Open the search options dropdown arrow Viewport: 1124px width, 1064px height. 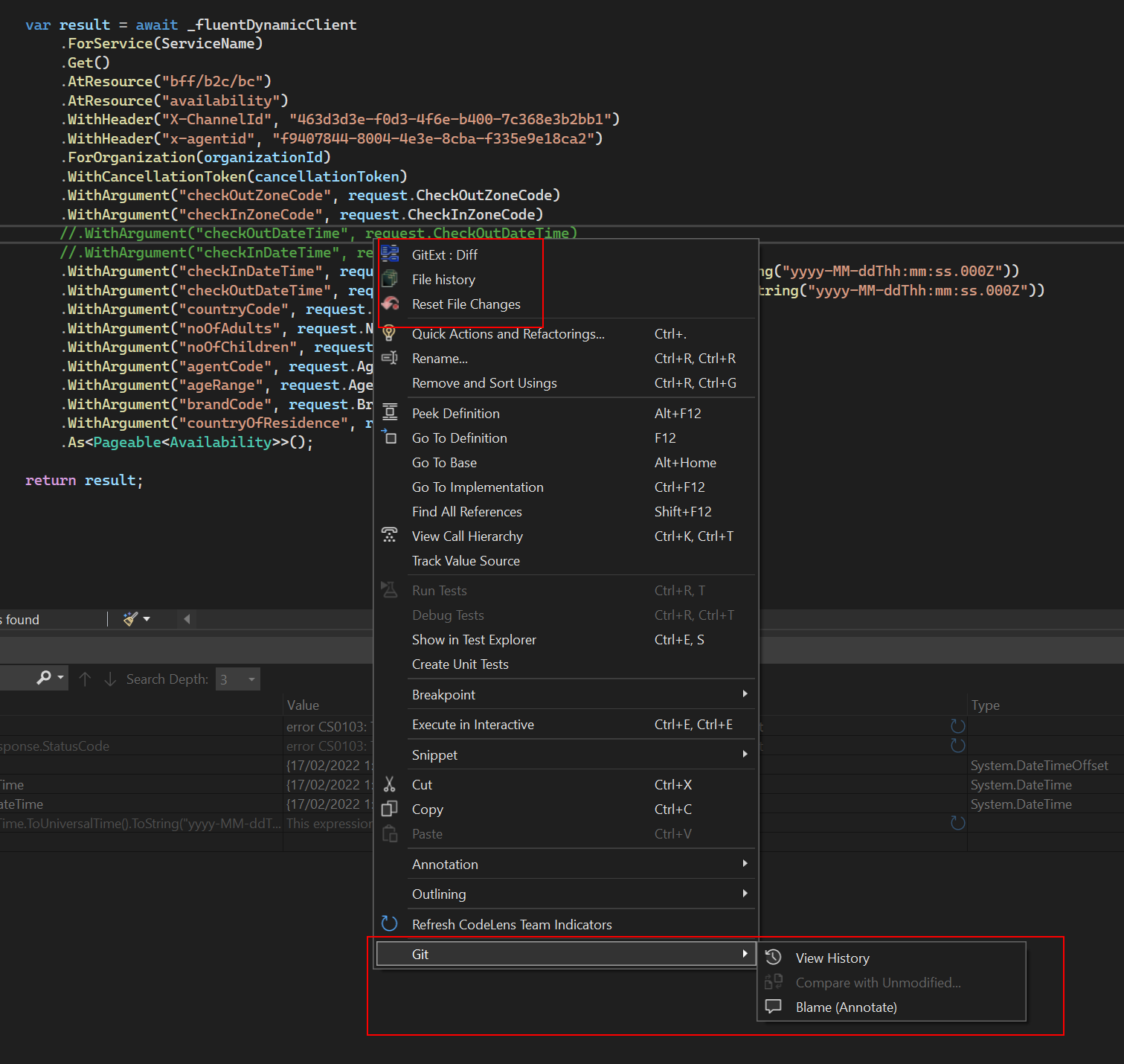(x=60, y=678)
